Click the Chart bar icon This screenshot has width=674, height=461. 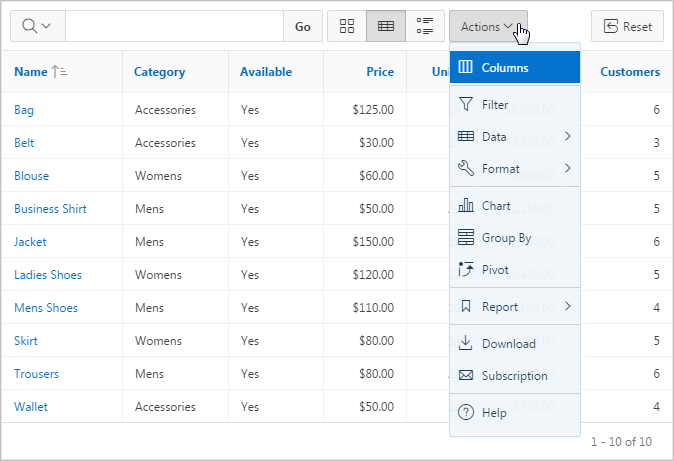pyautogui.click(x=465, y=205)
